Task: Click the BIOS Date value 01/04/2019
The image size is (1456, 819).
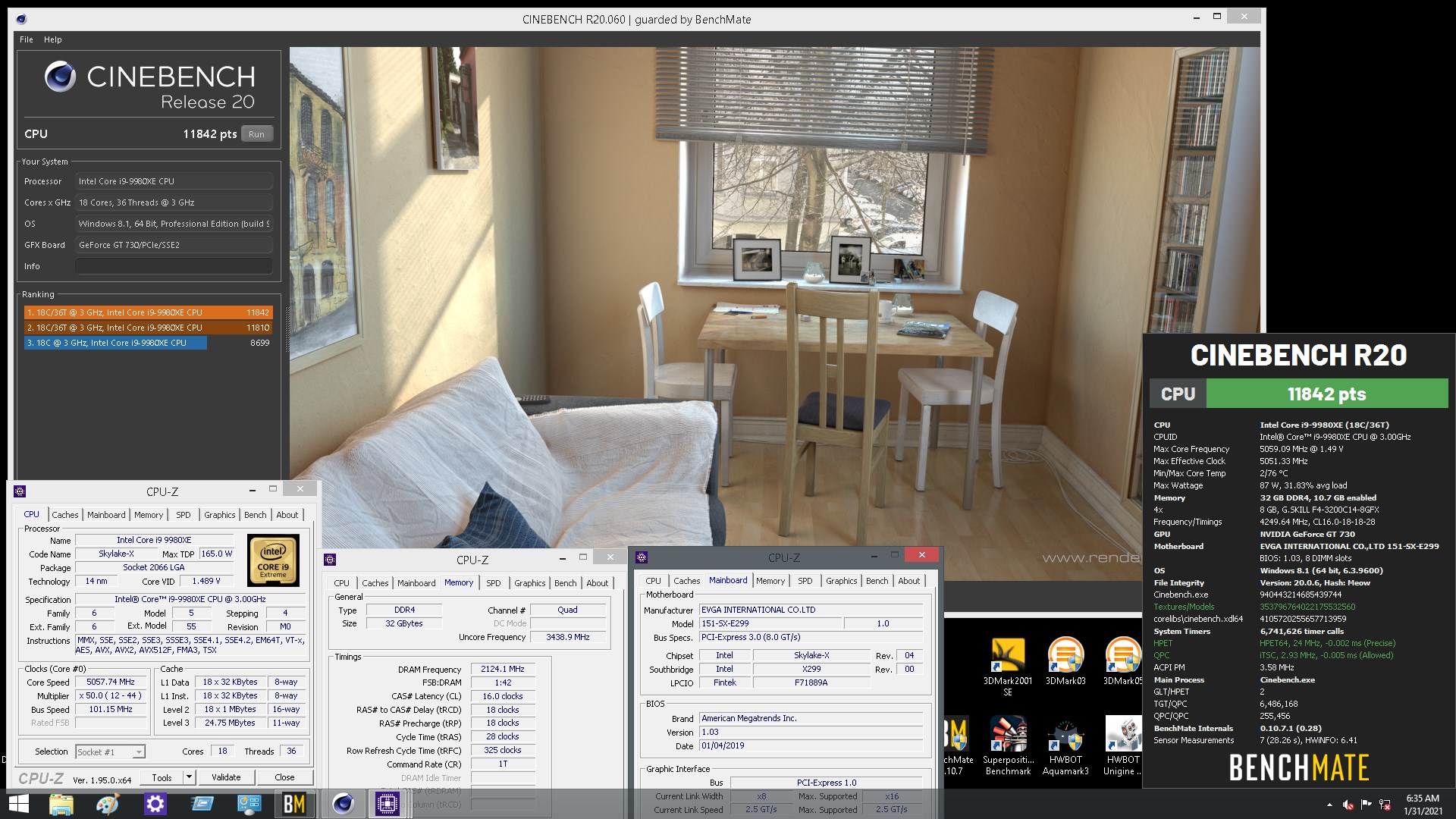Action: [x=811, y=745]
